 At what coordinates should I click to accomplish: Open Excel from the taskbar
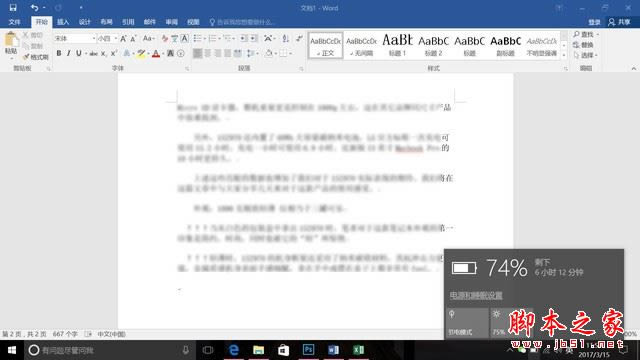358,350
